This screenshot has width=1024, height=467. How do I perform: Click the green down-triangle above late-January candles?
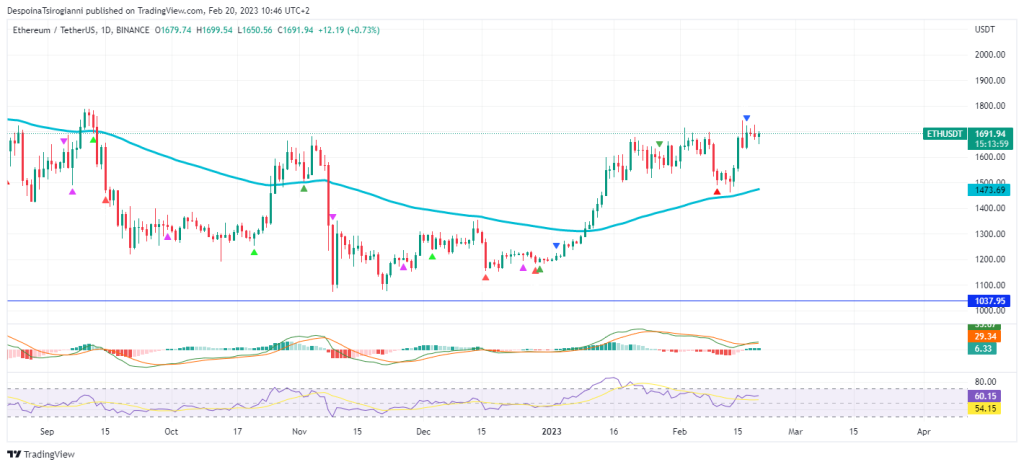click(659, 145)
